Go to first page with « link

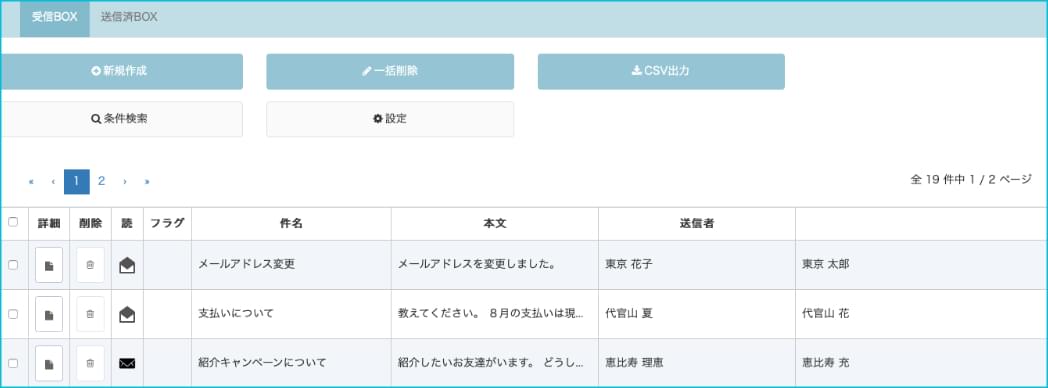[x=31, y=182]
